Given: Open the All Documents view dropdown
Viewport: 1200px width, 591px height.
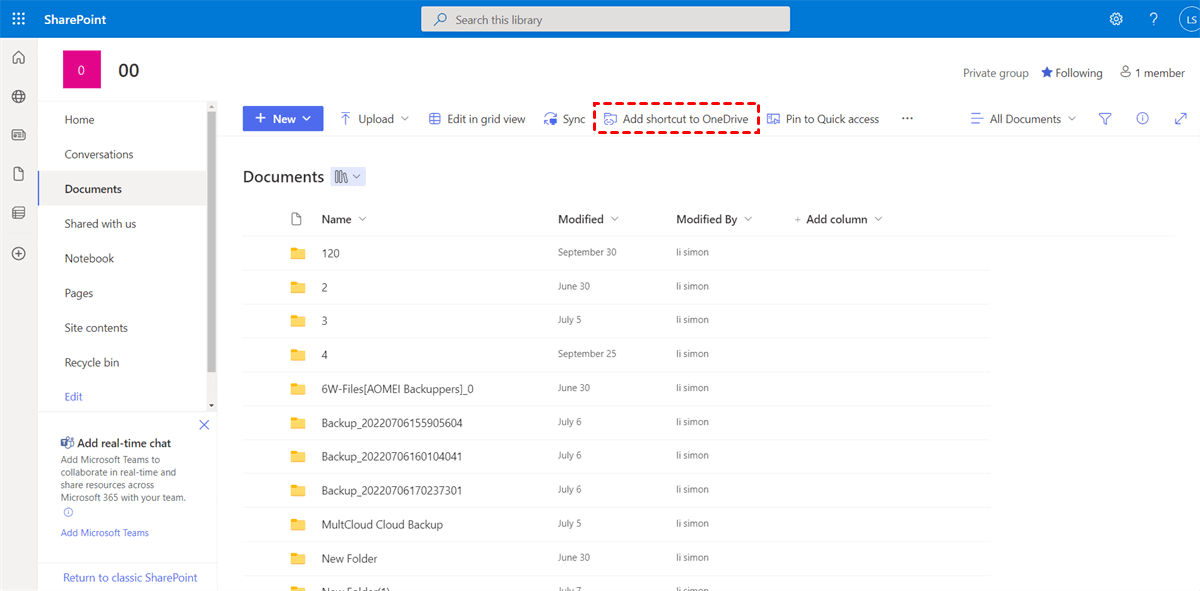Looking at the screenshot, I should click(1023, 118).
